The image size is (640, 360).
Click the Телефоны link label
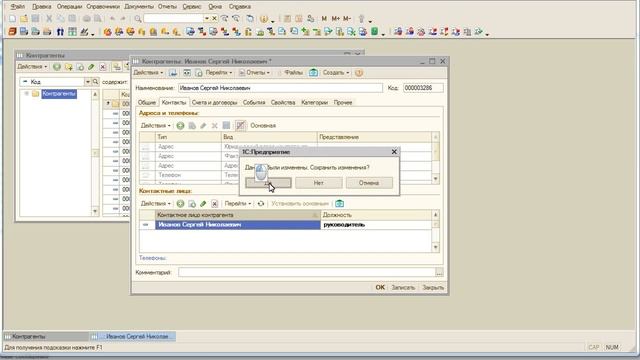point(153,258)
